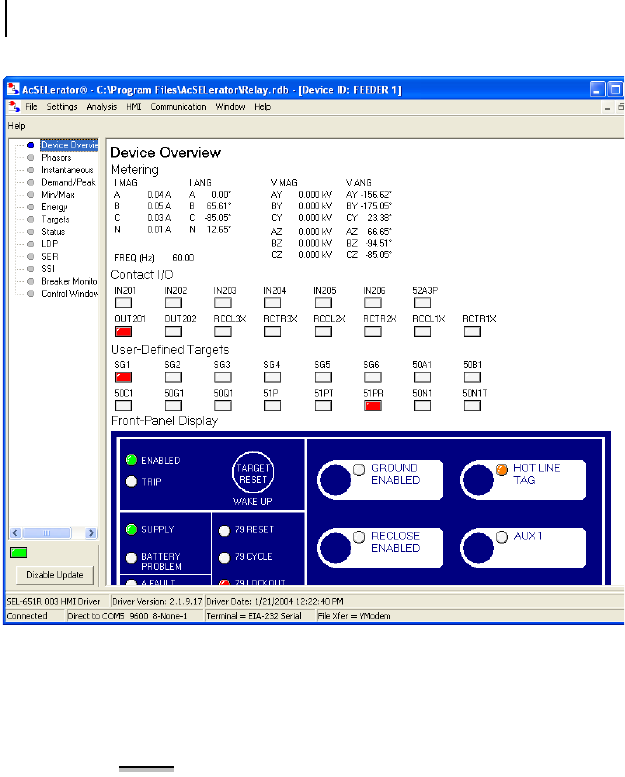The image size is (625, 777).
Task: Click the FREQ (Hz) 60.00 reading
Action: tap(154, 258)
